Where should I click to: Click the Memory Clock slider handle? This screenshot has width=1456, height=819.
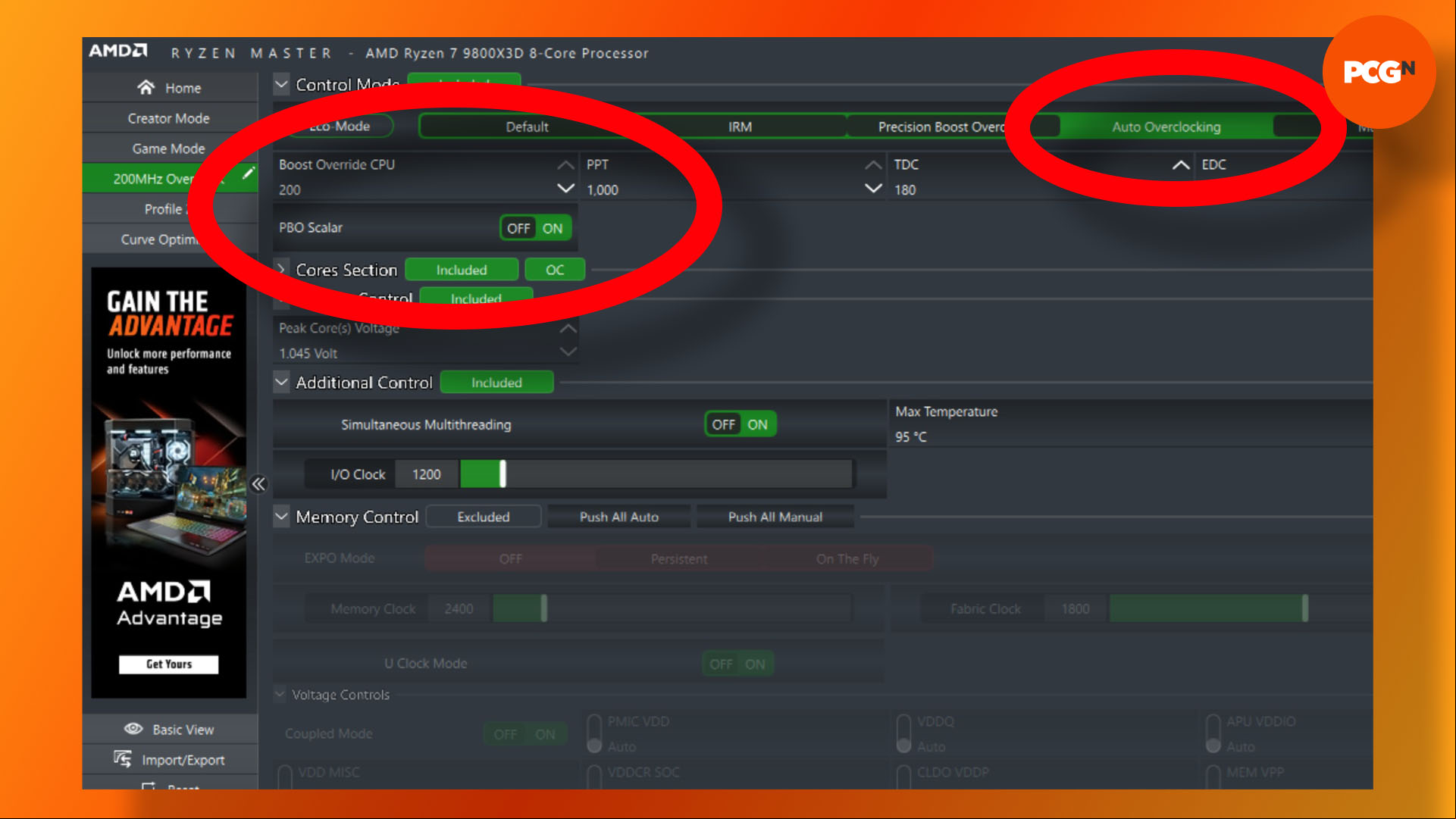(543, 608)
